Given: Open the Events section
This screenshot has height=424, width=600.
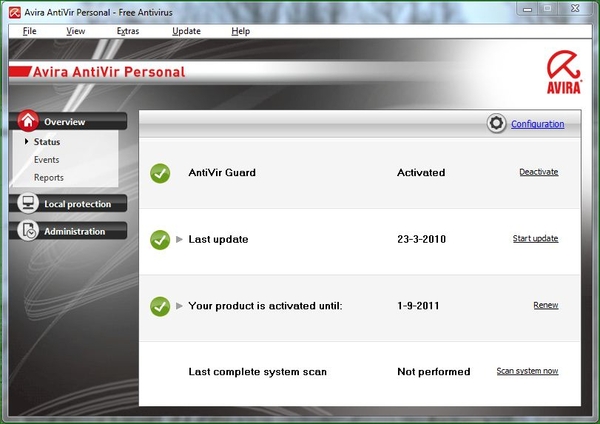Looking at the screenshot, I should coord(46,160).
